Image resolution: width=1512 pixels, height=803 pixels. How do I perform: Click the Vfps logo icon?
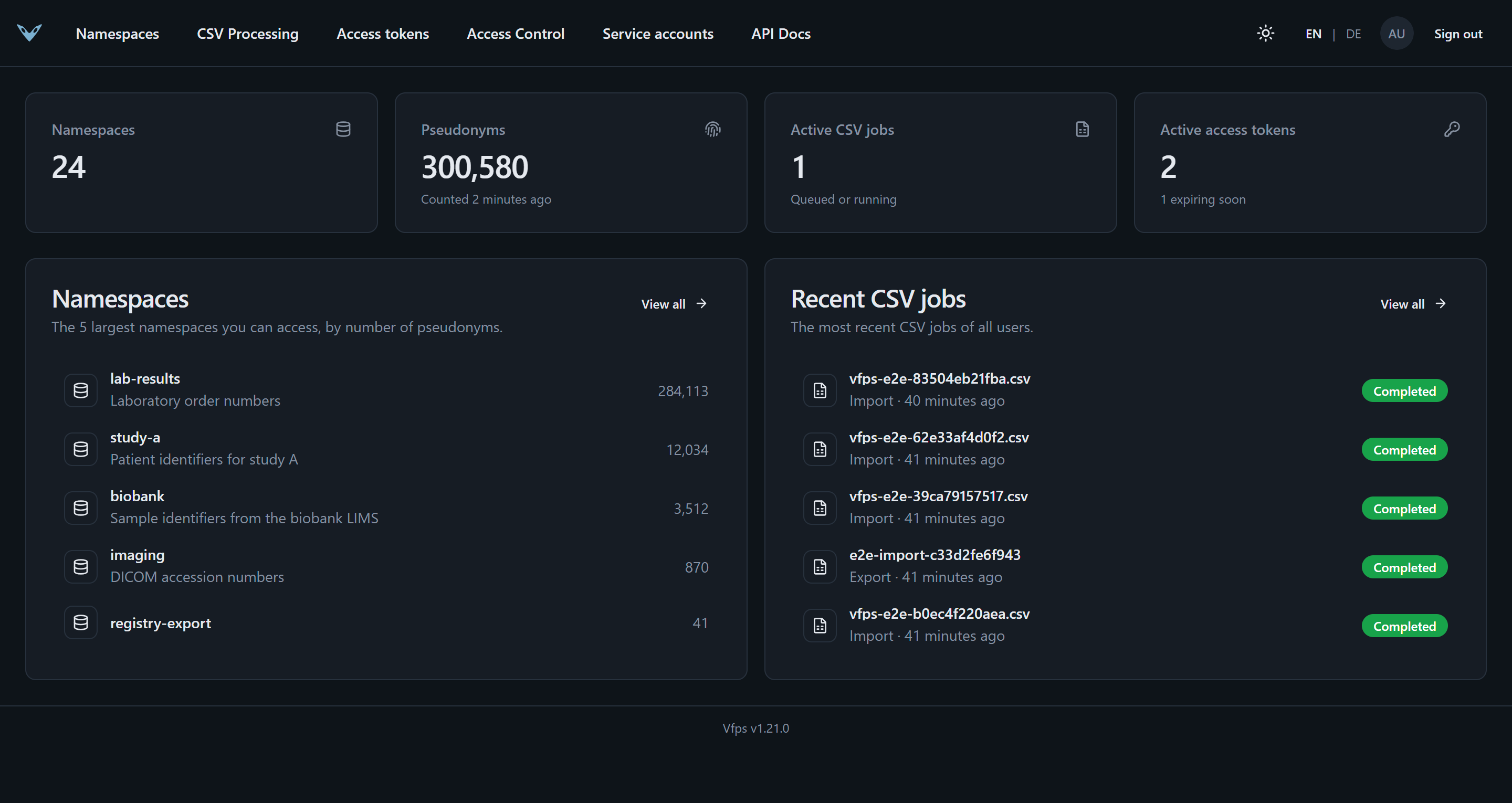tap(29, 33)
